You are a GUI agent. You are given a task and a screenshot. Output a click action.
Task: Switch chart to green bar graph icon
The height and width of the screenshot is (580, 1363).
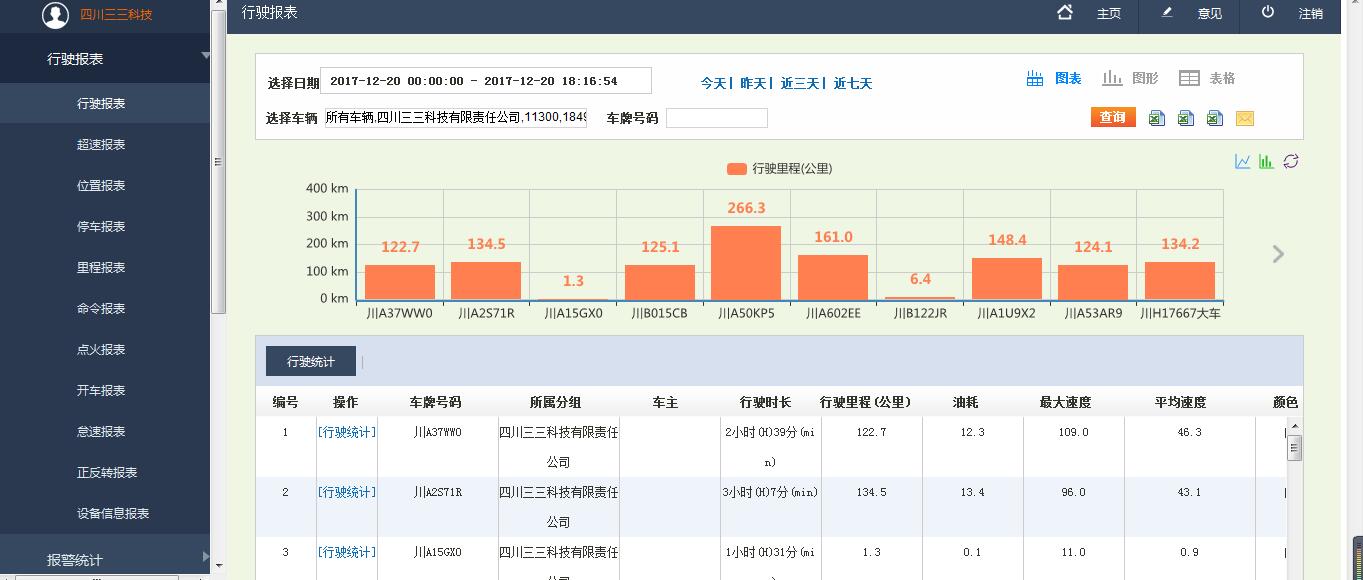(1266, 161)
